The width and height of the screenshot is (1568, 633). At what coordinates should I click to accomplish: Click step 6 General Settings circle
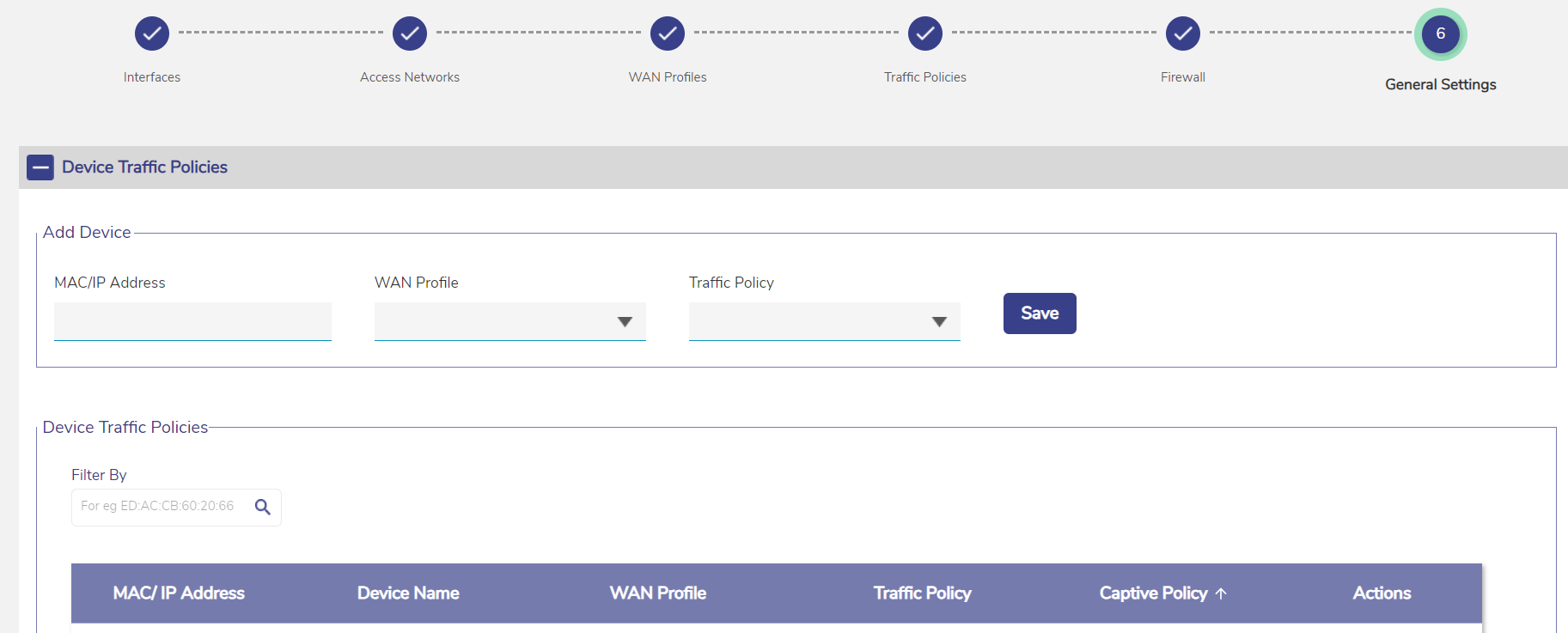tap(1441, 34)
